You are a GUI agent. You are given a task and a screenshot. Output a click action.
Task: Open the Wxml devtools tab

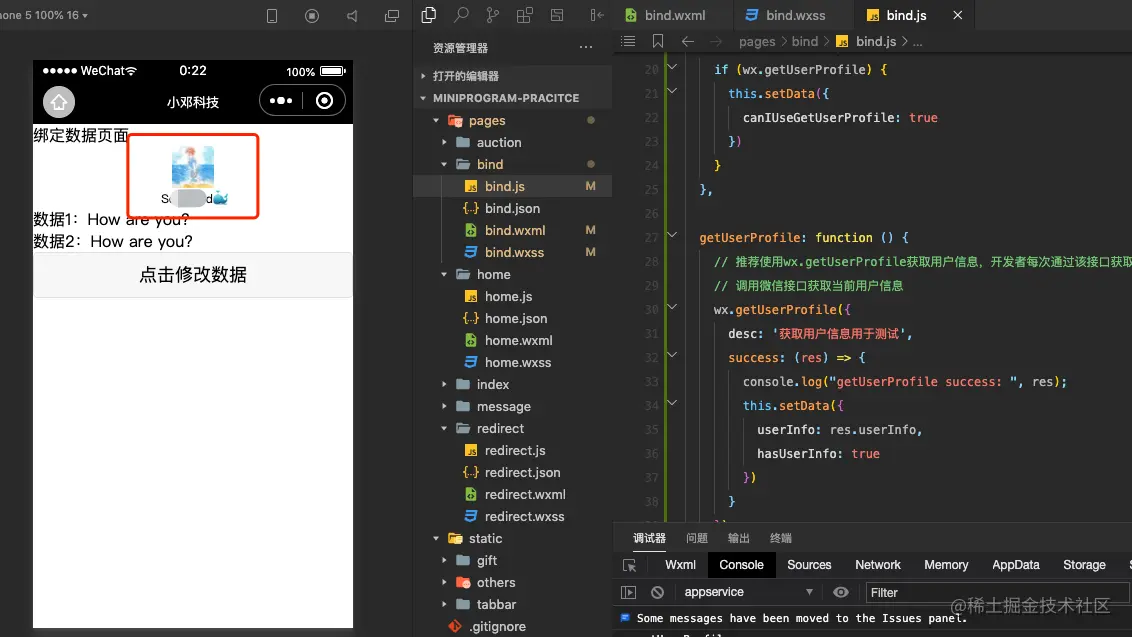680,565
